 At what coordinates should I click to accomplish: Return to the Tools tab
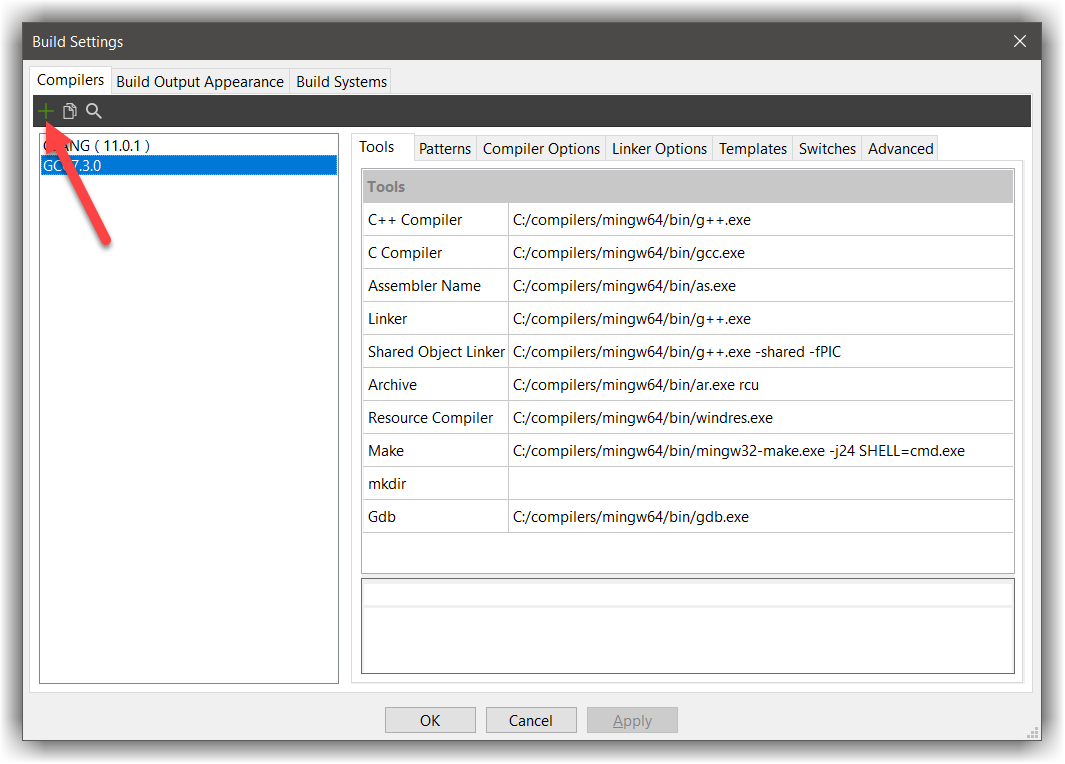(381, 146)
